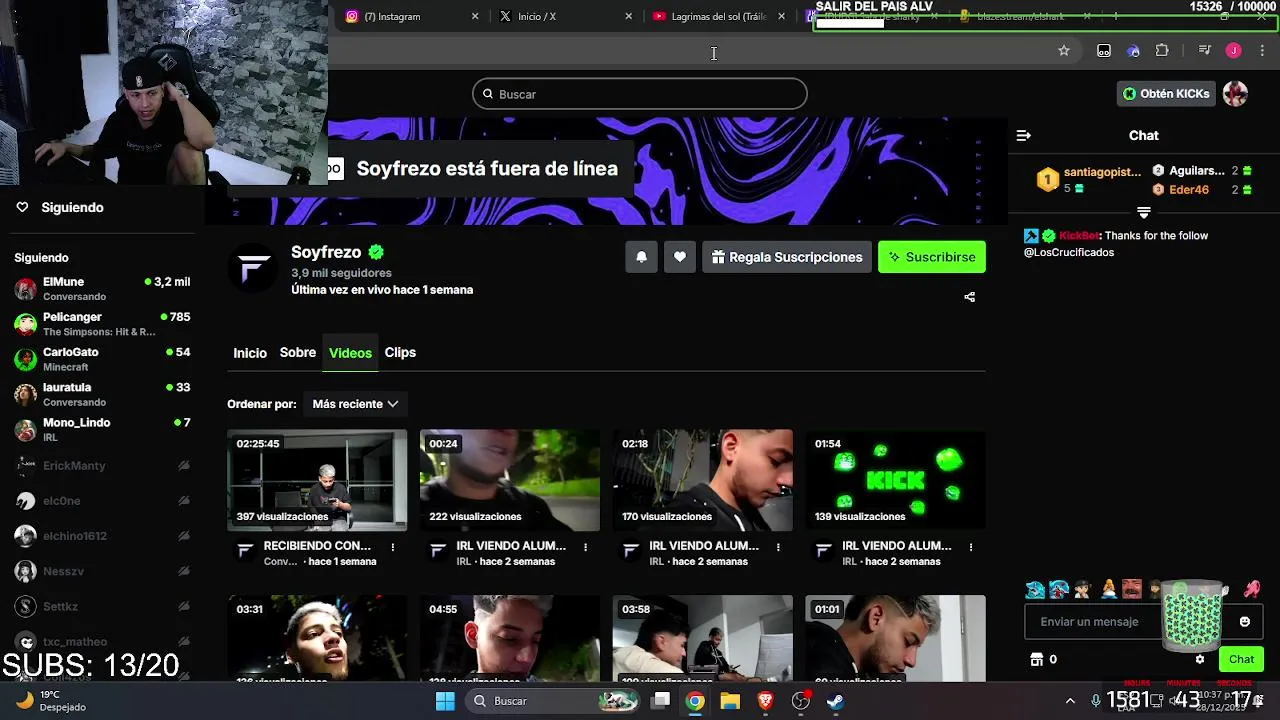Open File Explorer from the taskbar
This screenshot has width=1280, height=720.
[730, 701]
